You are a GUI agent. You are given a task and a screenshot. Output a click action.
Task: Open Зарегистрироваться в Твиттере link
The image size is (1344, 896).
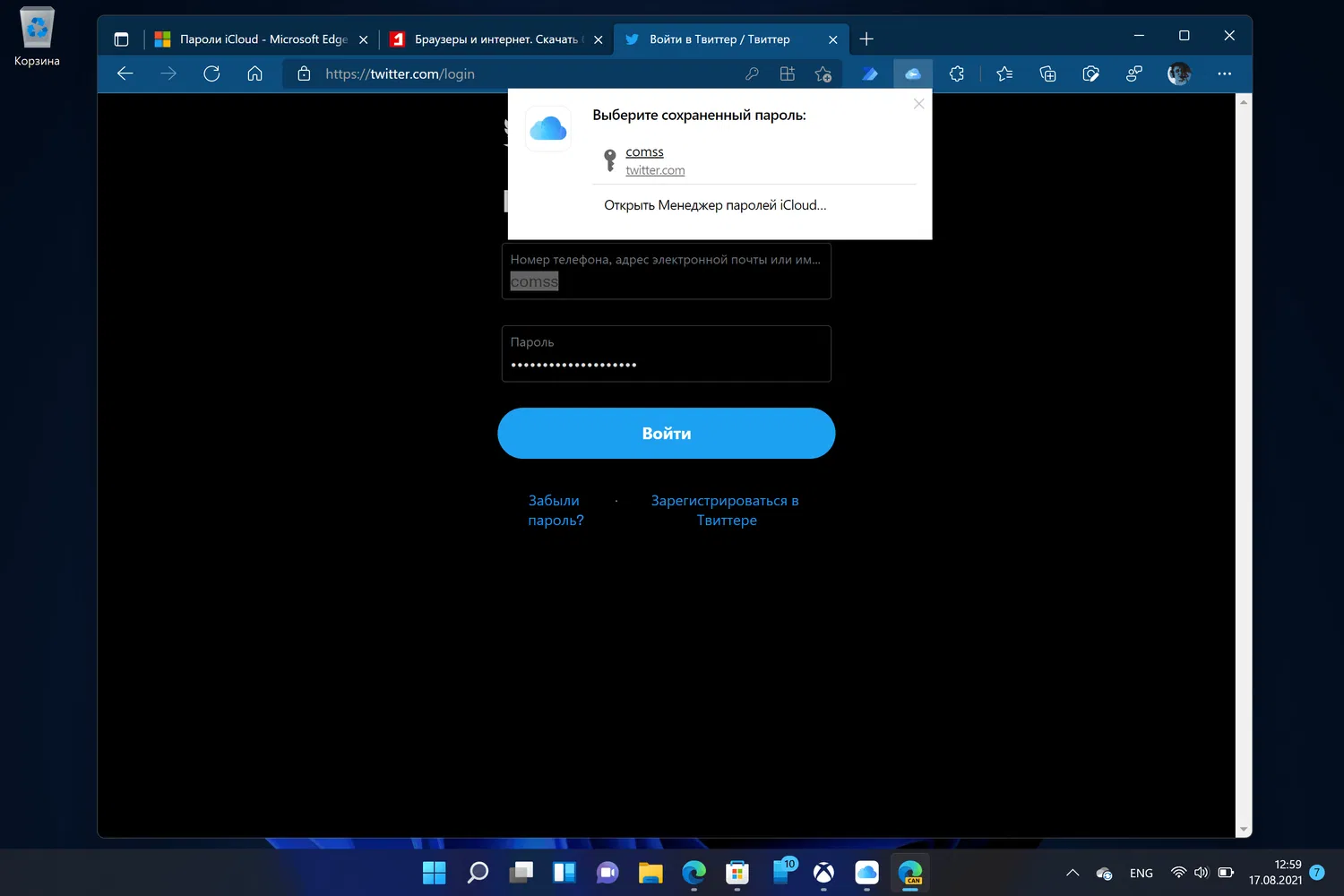(x=726, y=511)
